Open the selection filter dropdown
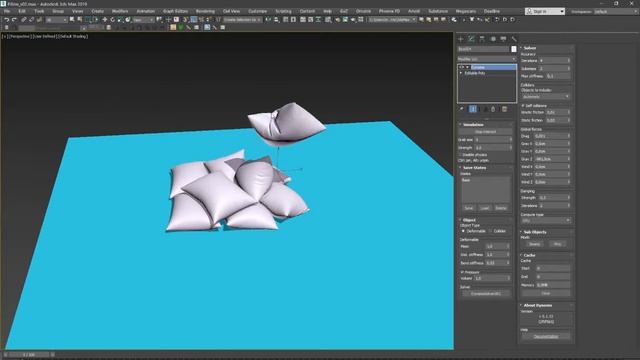Screen dimensions: 640x360 56,20
